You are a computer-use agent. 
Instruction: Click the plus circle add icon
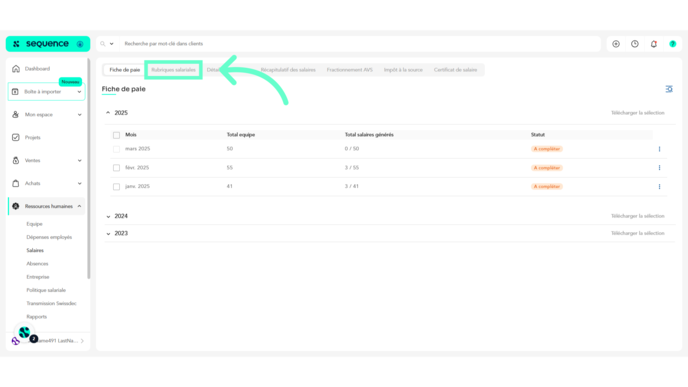point(616,44)
